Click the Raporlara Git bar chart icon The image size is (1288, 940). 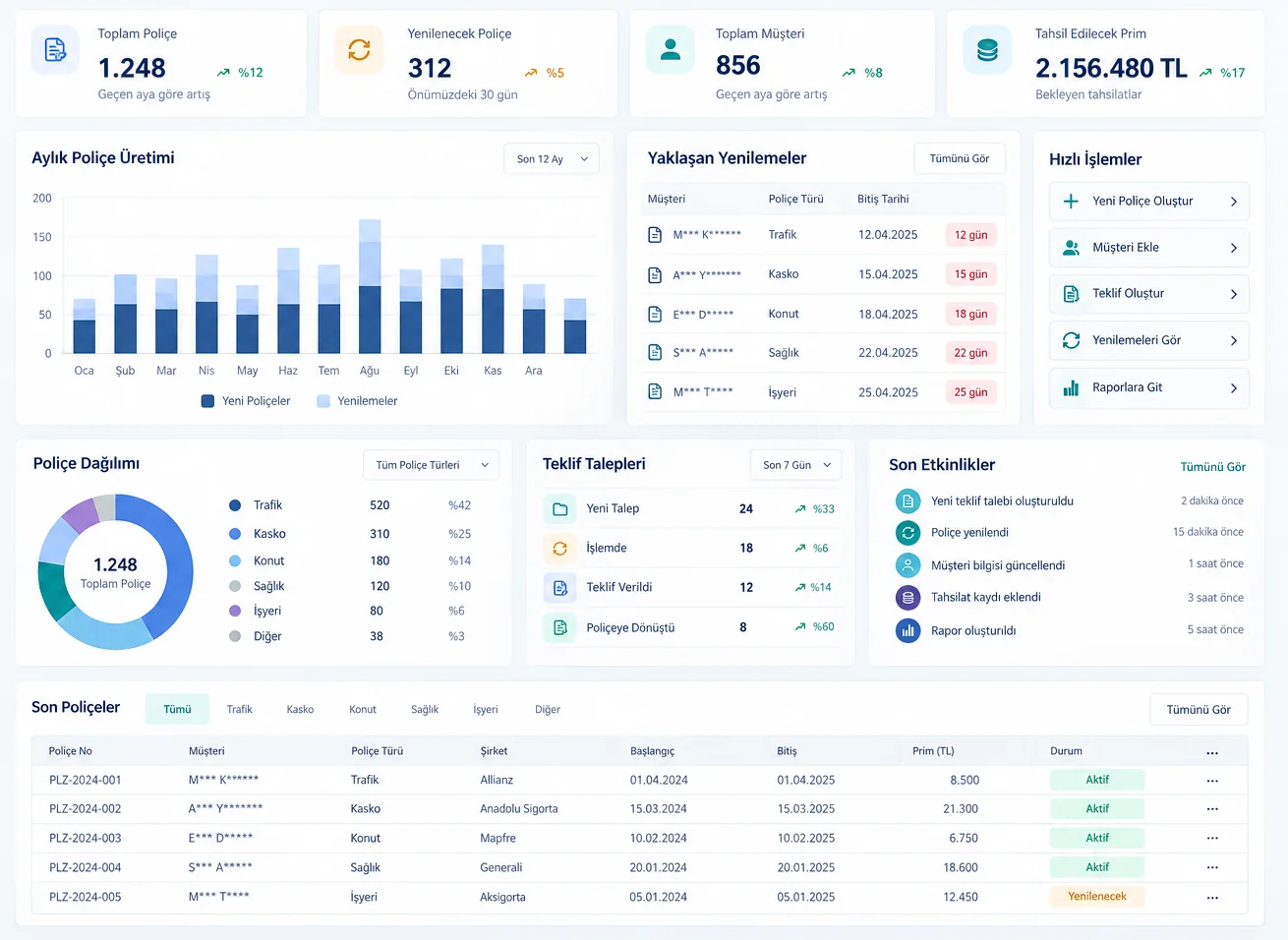pyautogui.click(x=1071, y=387)
